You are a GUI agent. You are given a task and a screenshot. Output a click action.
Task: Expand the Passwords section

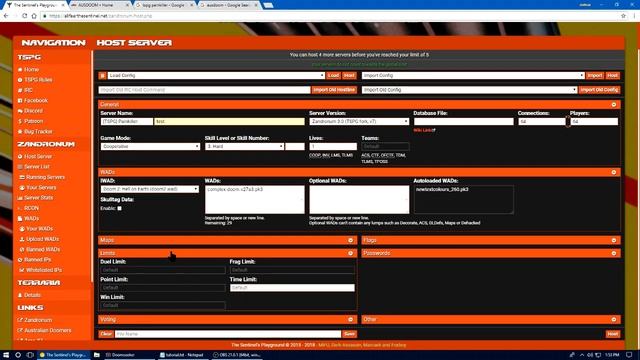click(x=613, y=253)
